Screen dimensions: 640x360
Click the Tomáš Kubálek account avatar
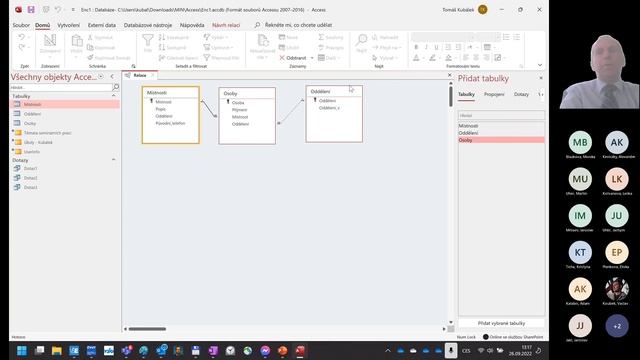(x=482, y=9)
